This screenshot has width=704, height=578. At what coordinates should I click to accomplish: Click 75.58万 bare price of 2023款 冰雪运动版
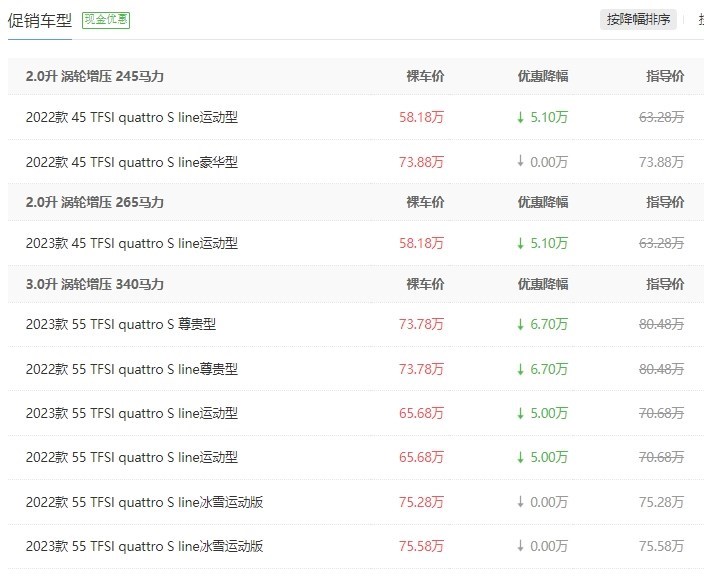[x=421, y=546]
